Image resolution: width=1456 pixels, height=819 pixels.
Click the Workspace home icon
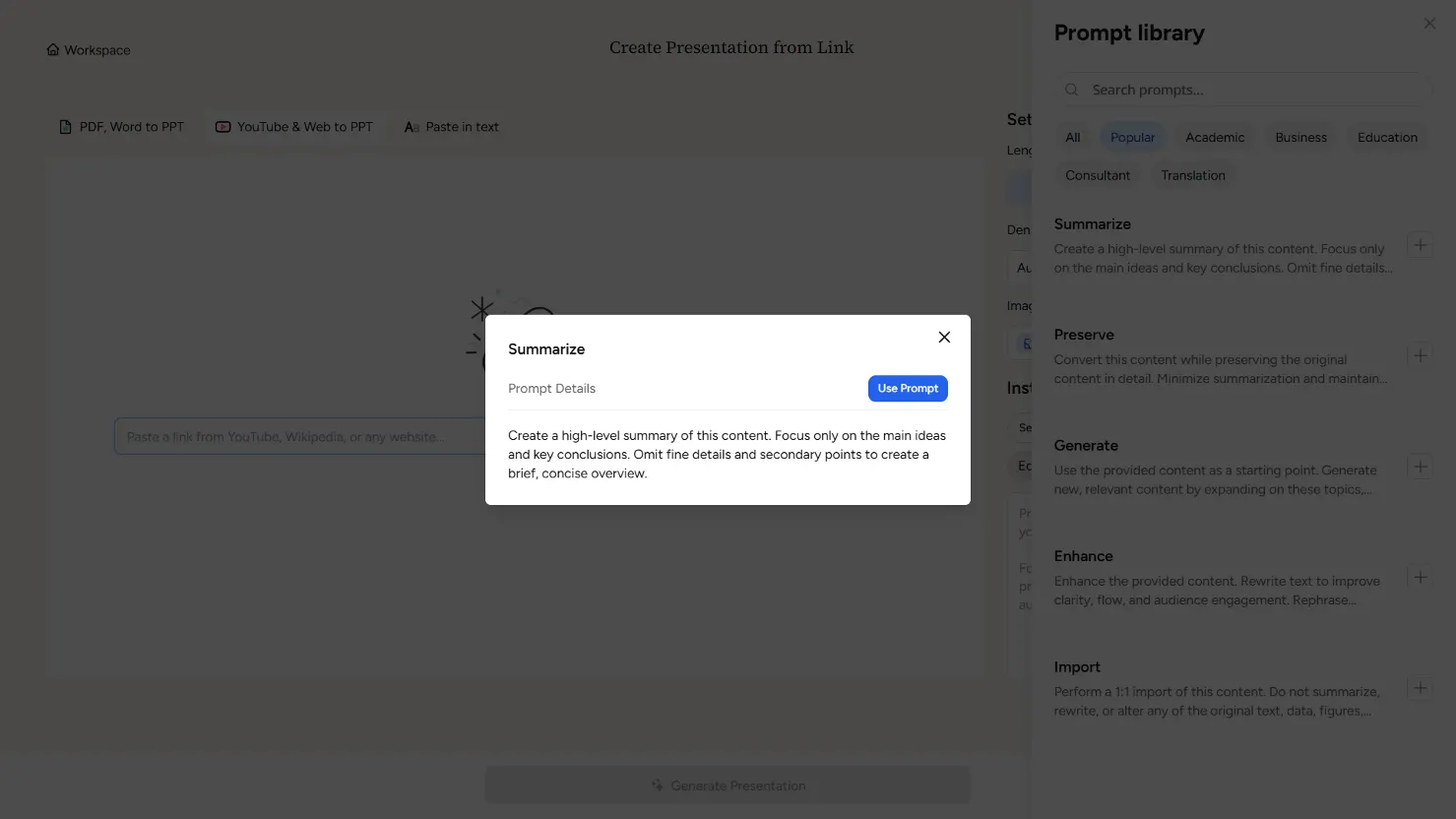pyautogui.click(x=53, y=50)
